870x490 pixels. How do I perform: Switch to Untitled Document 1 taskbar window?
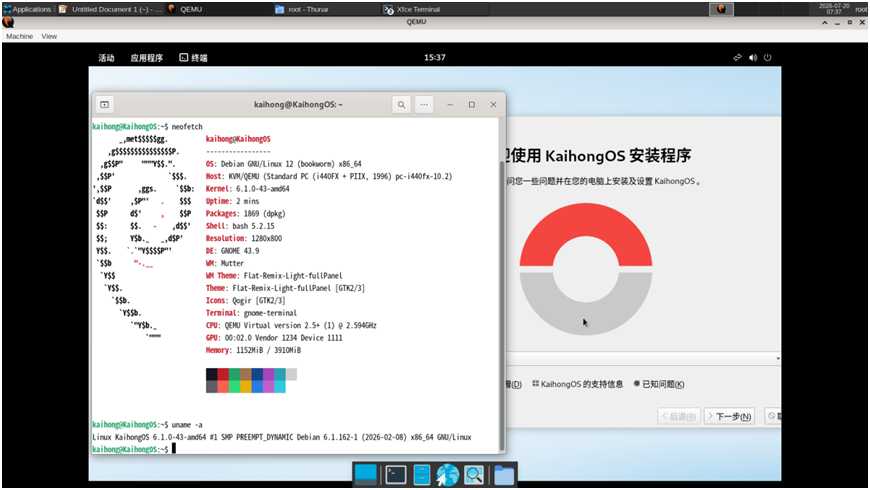(x=110, y=9)
